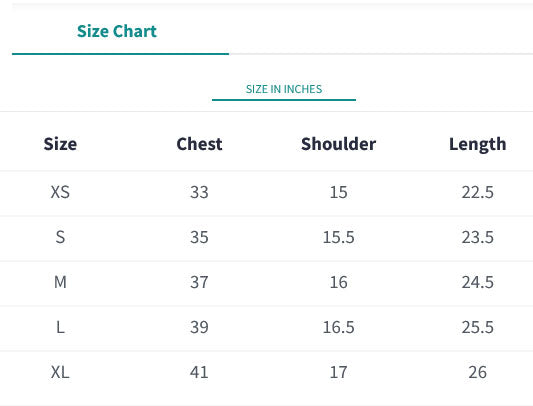Open the Size Chart tab
This screenshot has height=406, width=533.
coord(117,31)
